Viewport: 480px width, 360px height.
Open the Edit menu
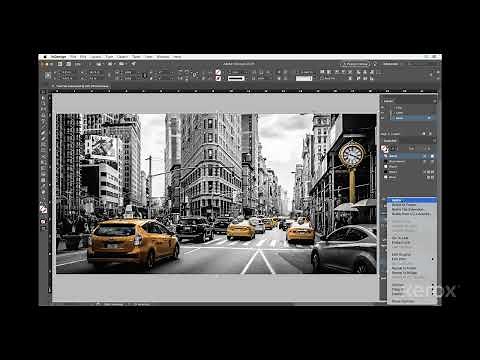[83, 57]
